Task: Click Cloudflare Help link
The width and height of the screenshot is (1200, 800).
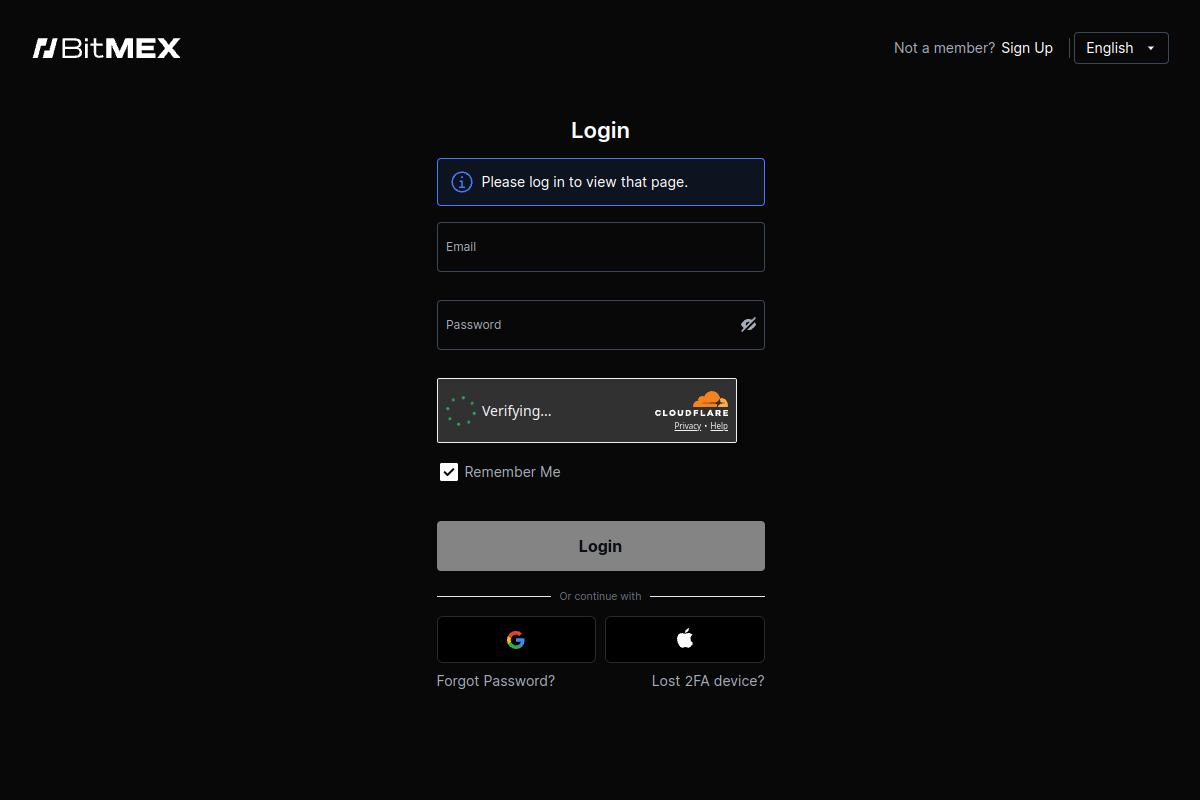Action: pyautogui.click(x=719, y=426)
